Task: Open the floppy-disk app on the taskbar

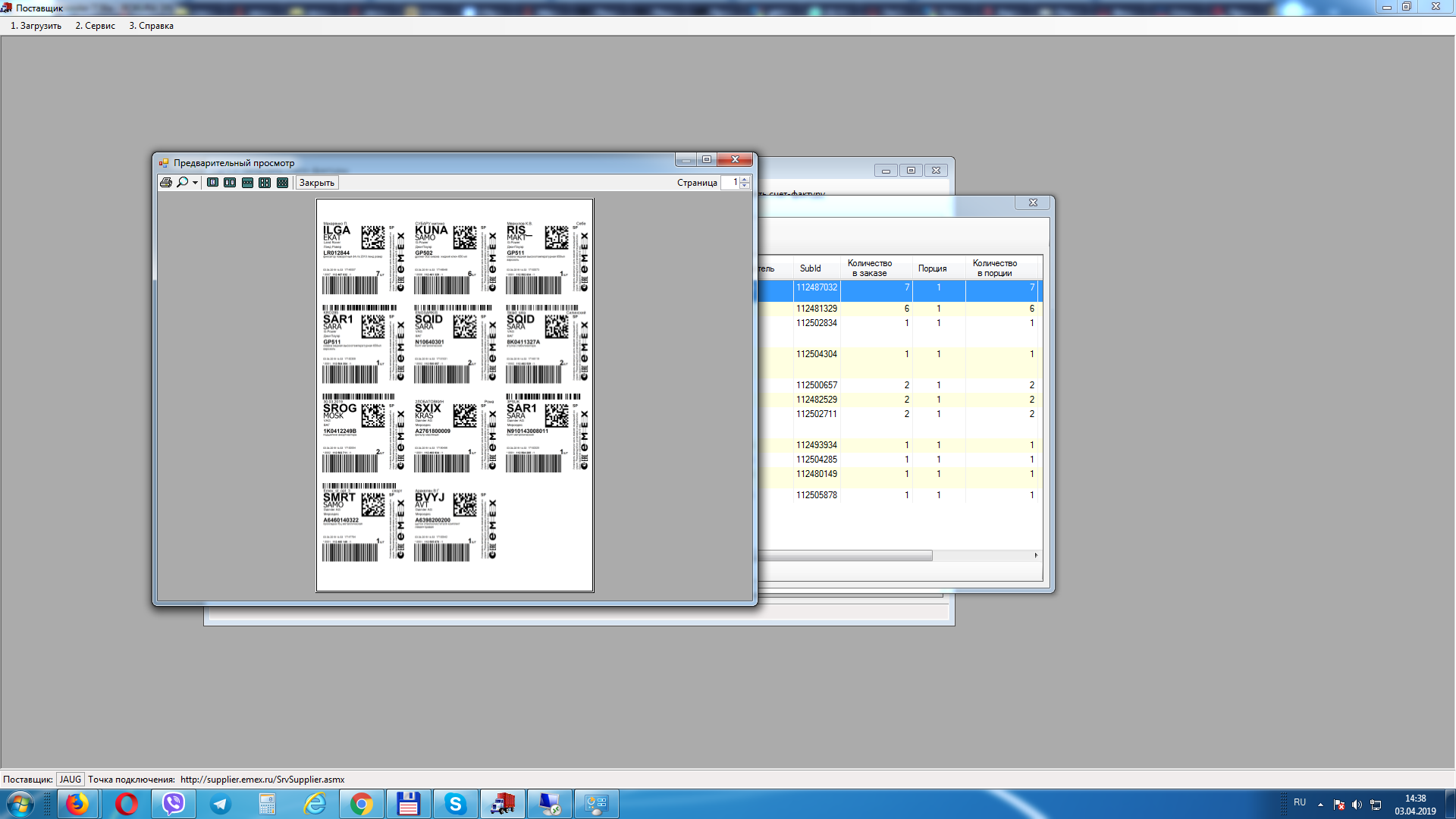Action: pyautogui.click(x=409, y=804)
